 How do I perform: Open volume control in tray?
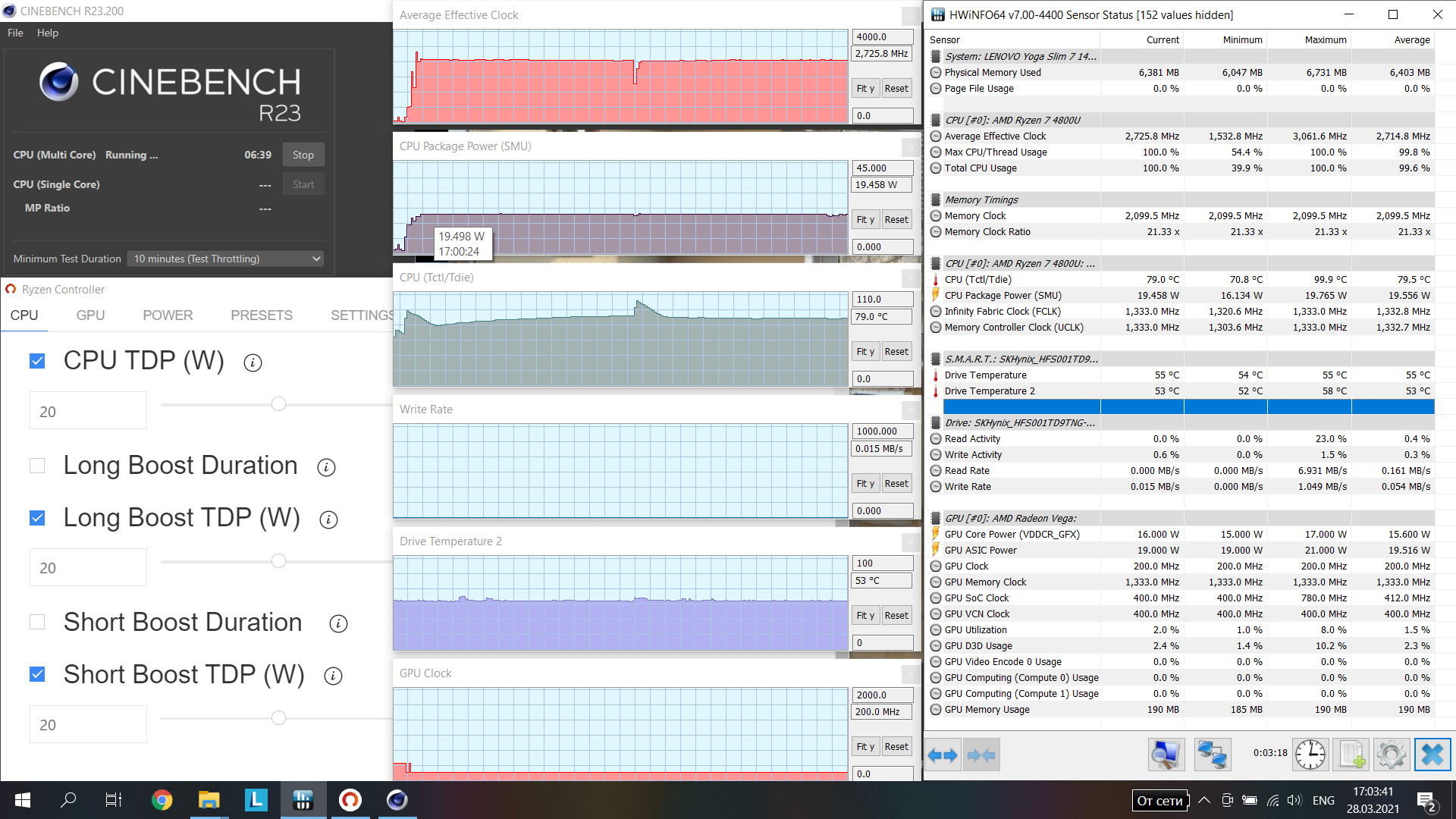[x=1294, y=800]
